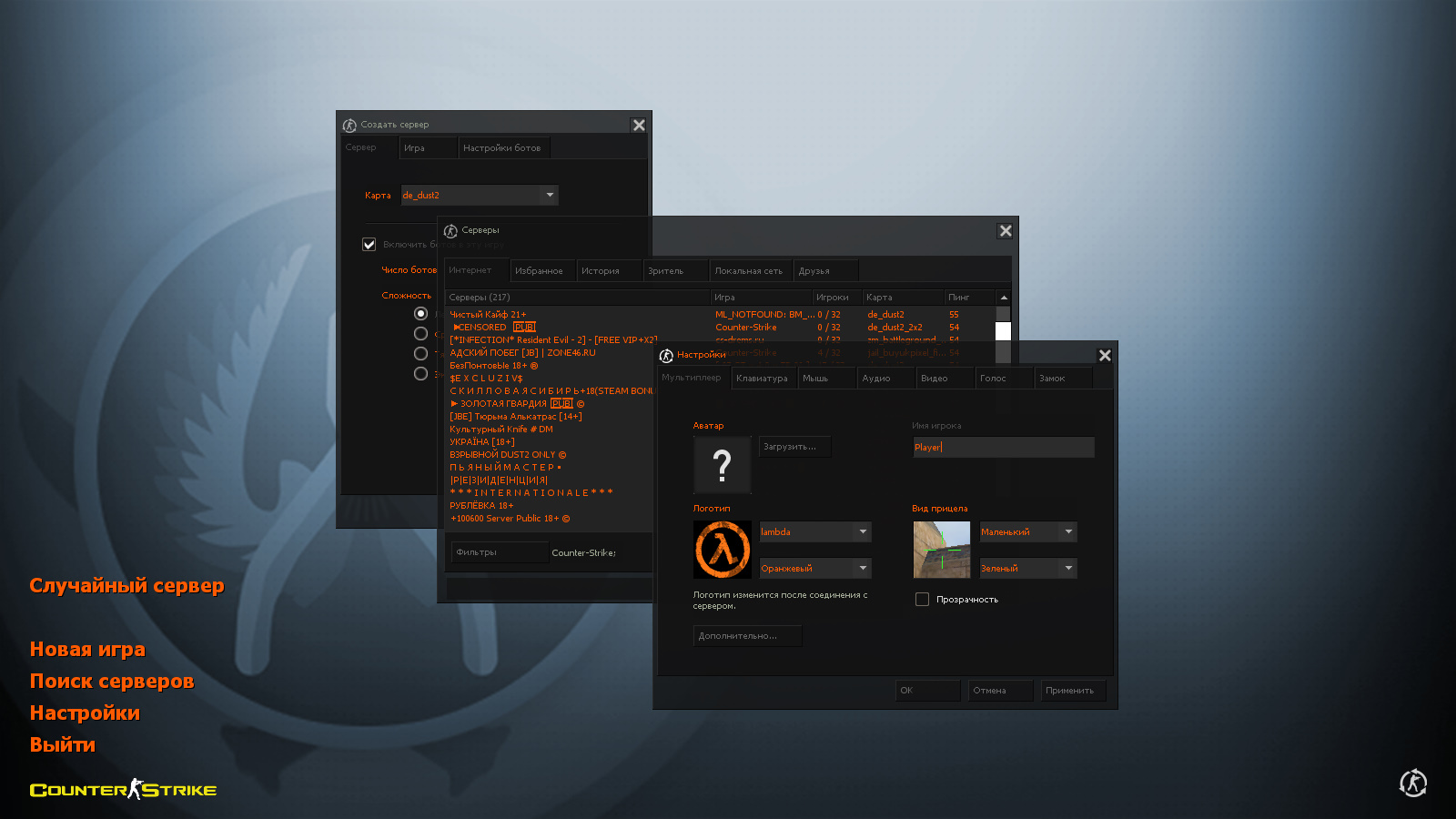Open the Оранжевый logo color dropdown
The image size is (1456, 819).
tap(862, 568)
